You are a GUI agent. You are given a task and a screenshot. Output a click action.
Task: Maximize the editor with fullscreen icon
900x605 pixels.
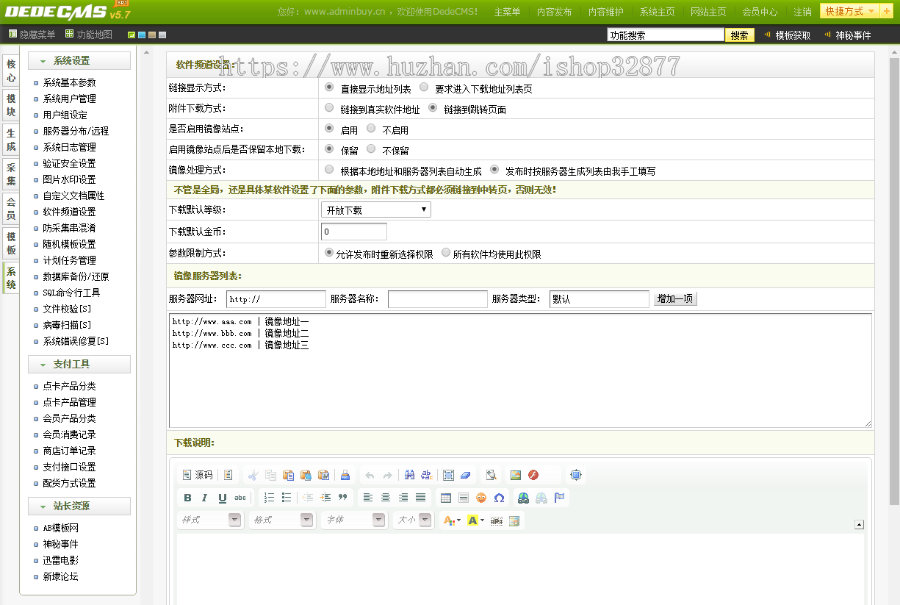(576, 475)
